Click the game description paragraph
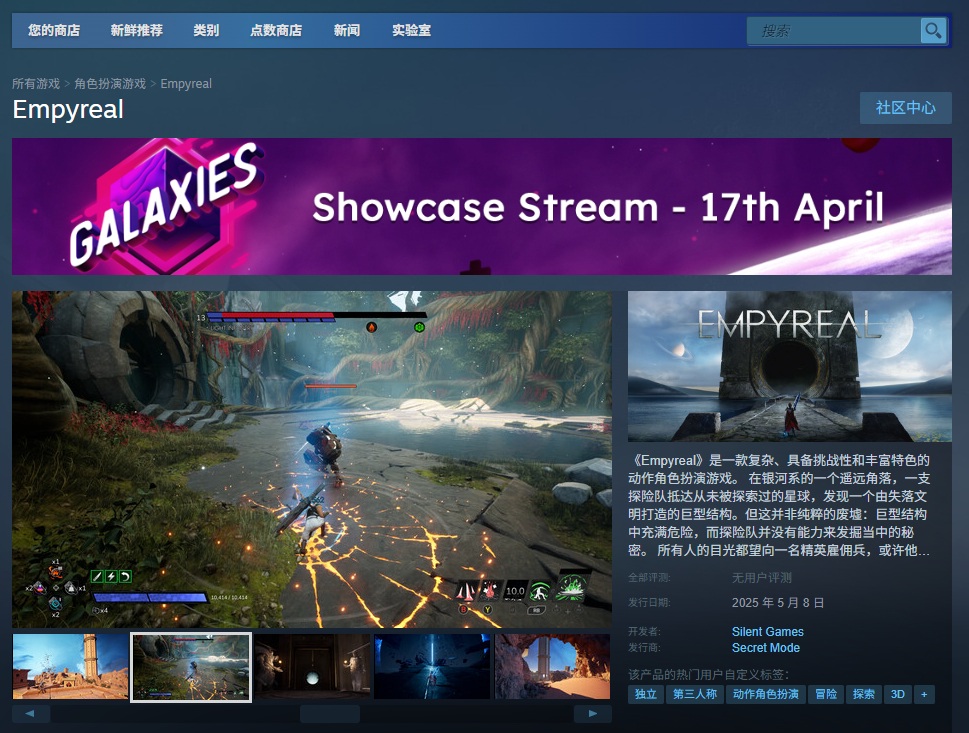 coord(779,506)
